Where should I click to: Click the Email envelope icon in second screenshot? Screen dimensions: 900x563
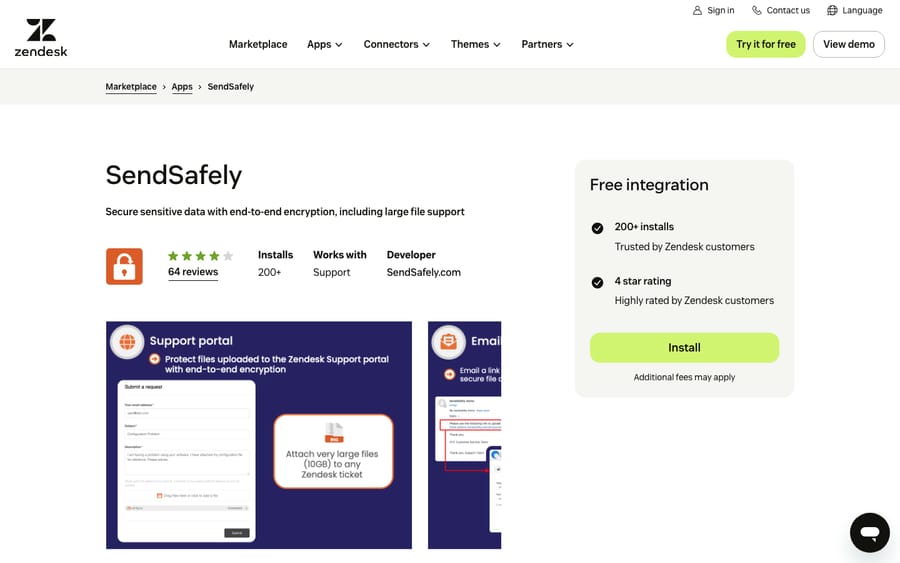[x=448, y=342]
